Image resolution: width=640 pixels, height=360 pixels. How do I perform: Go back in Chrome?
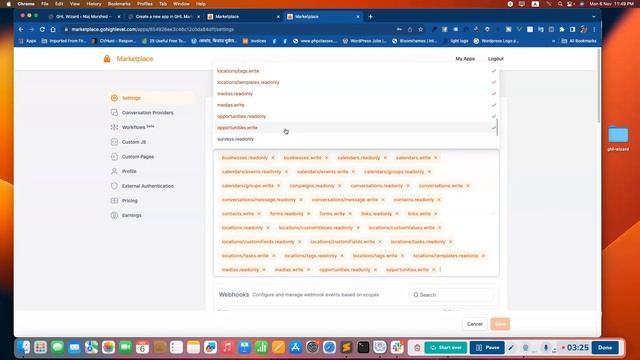coord(21,29)
